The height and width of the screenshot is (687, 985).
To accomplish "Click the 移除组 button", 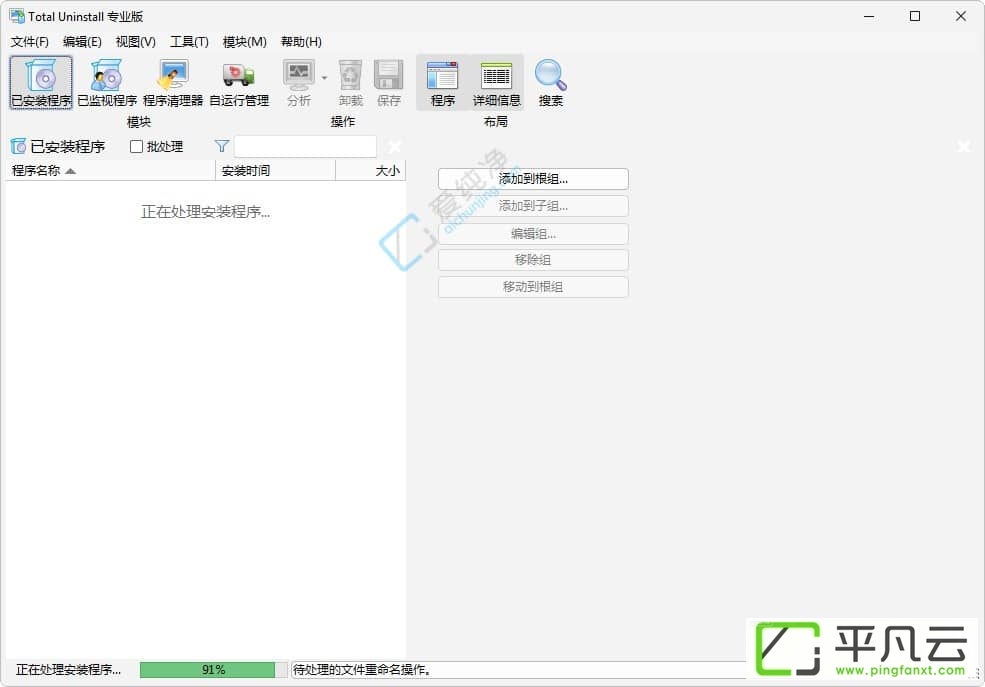I will [x=533, y=260].
